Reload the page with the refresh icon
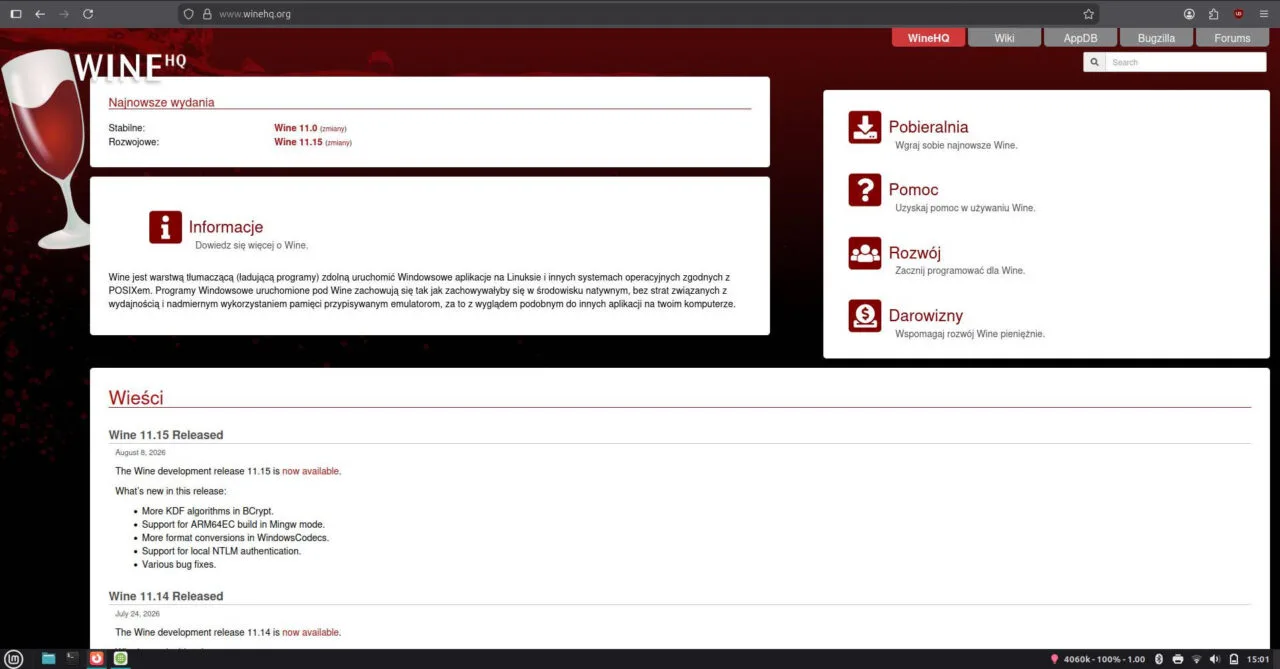The height and width of the screenshot is (669, 1280). click(88, 14)
